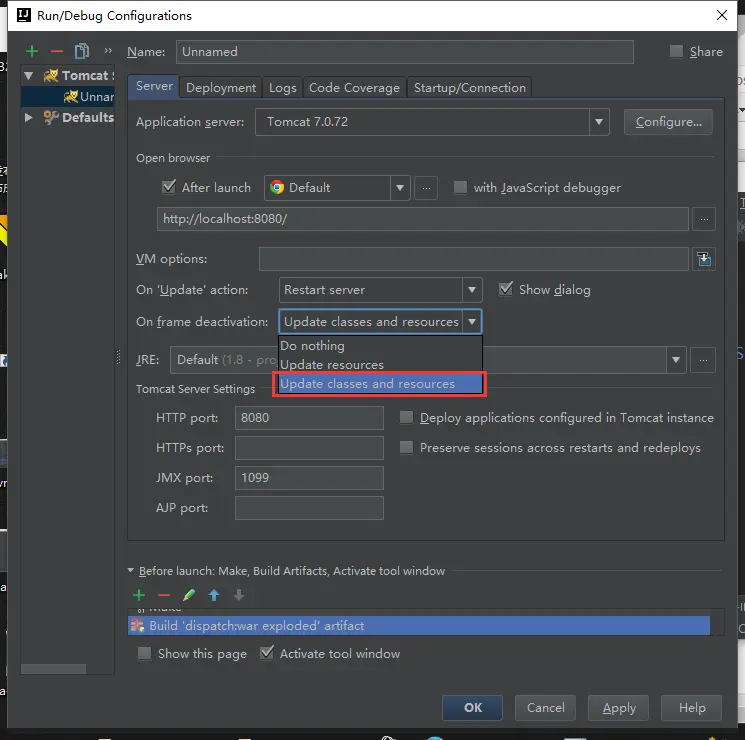This screenshot has height=740, width=745.
Task: Switch to the Code Coverage tab
Action: click(354, 87)
